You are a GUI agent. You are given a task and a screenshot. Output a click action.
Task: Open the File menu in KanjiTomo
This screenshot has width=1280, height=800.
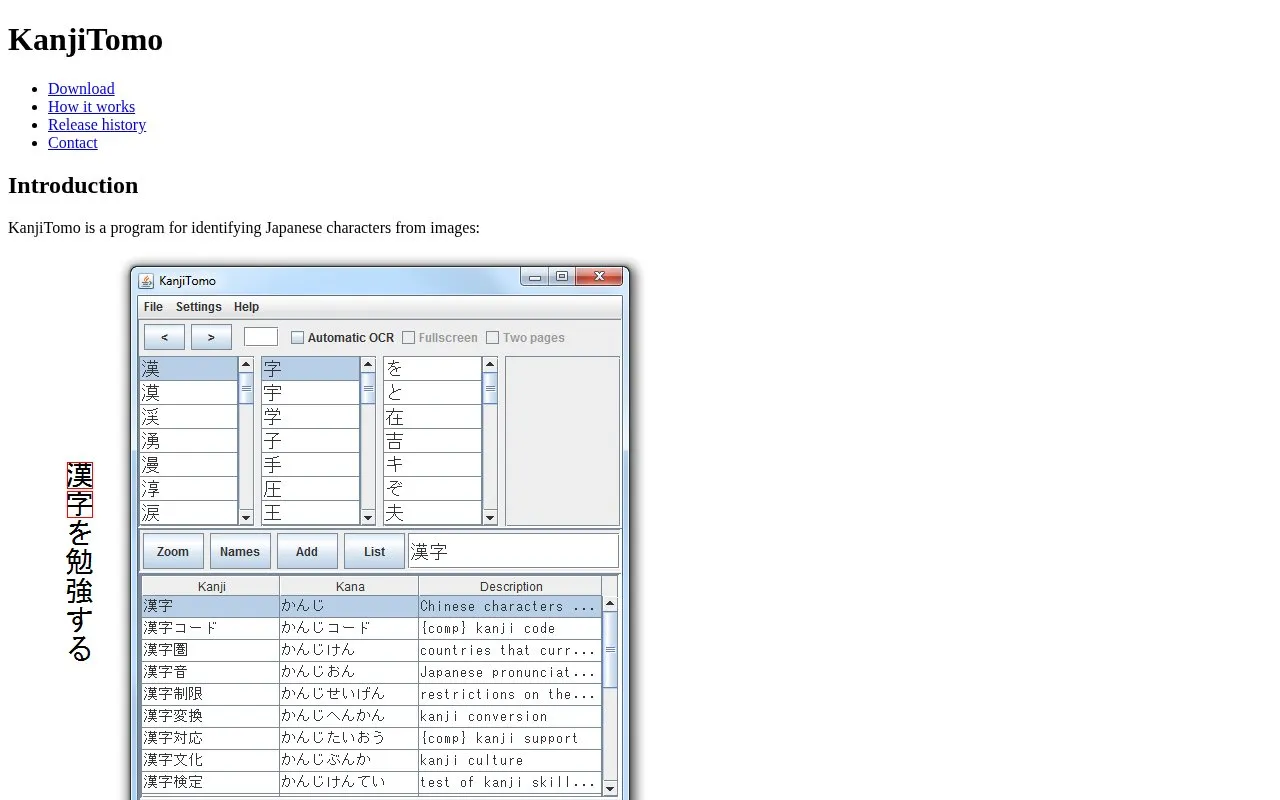point(153,307)
